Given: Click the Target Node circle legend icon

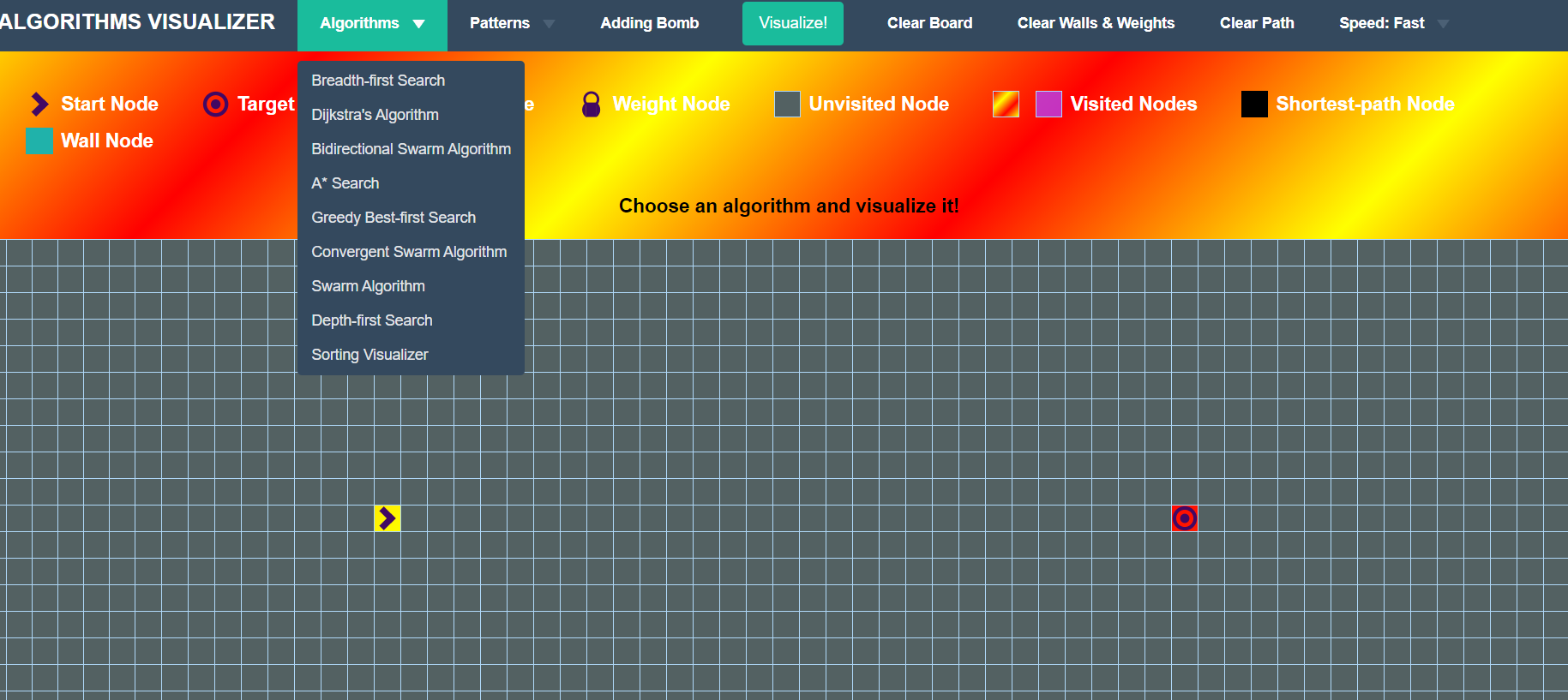Looking at the screenshot, I should 215,104.
